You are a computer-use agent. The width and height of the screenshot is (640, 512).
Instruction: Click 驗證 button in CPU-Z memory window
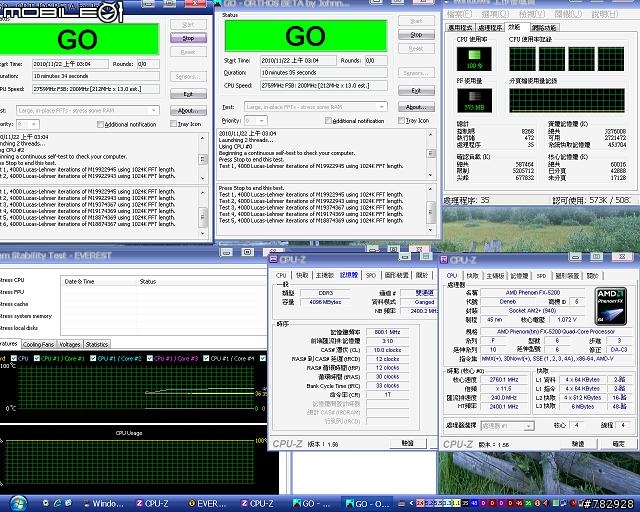pyautogui.click(x=408, y=443)
